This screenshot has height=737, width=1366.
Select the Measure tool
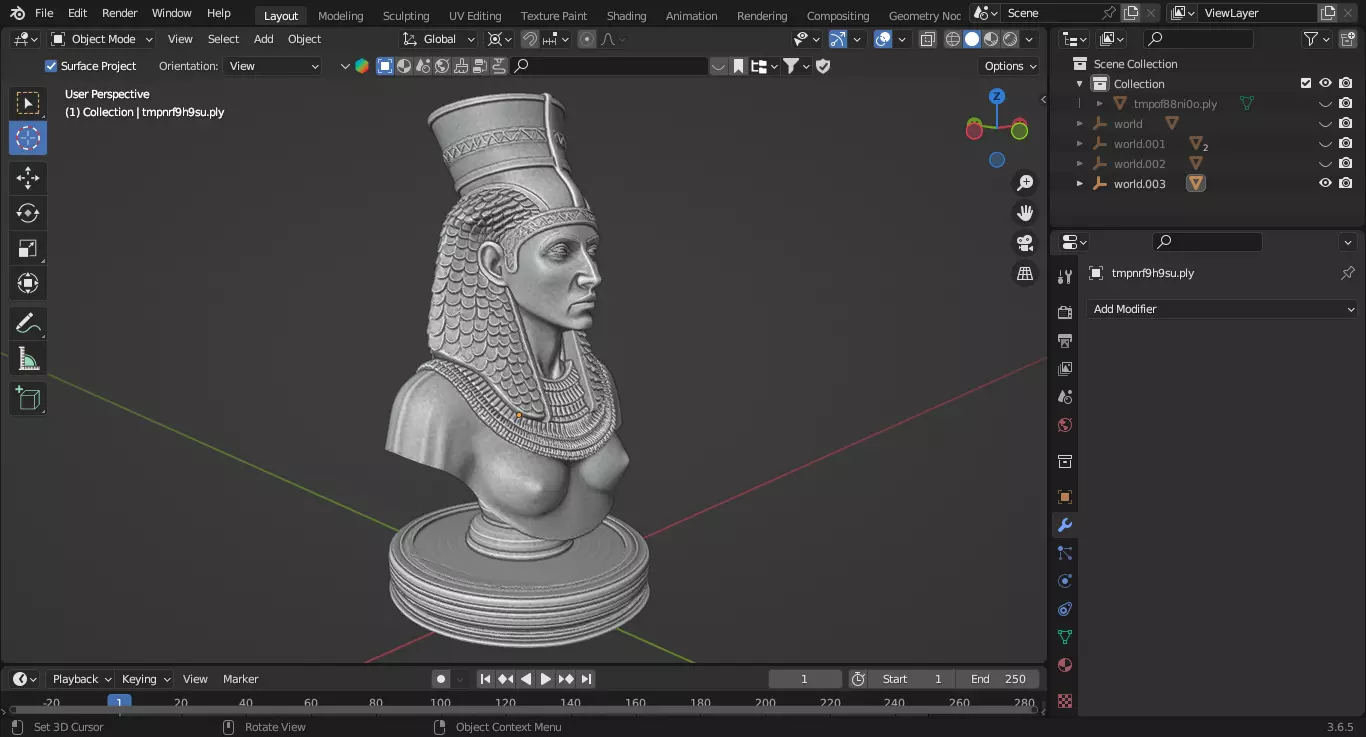pos(28,358)
